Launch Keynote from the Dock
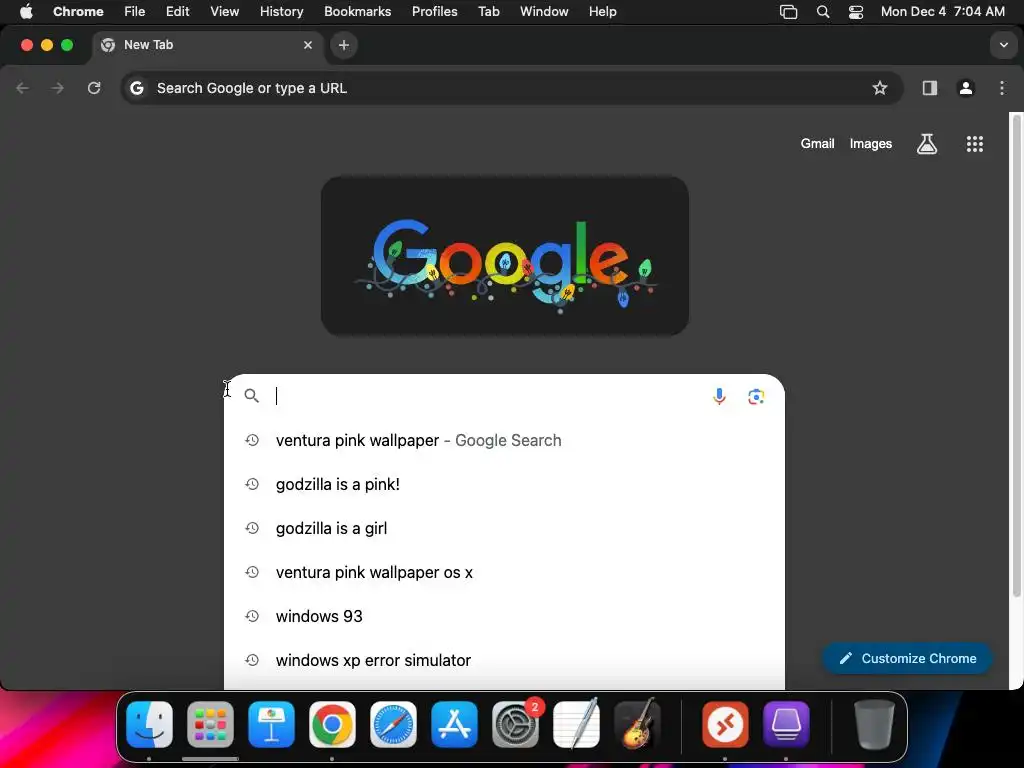The image size is (1024, 768). tap(271, 725)
